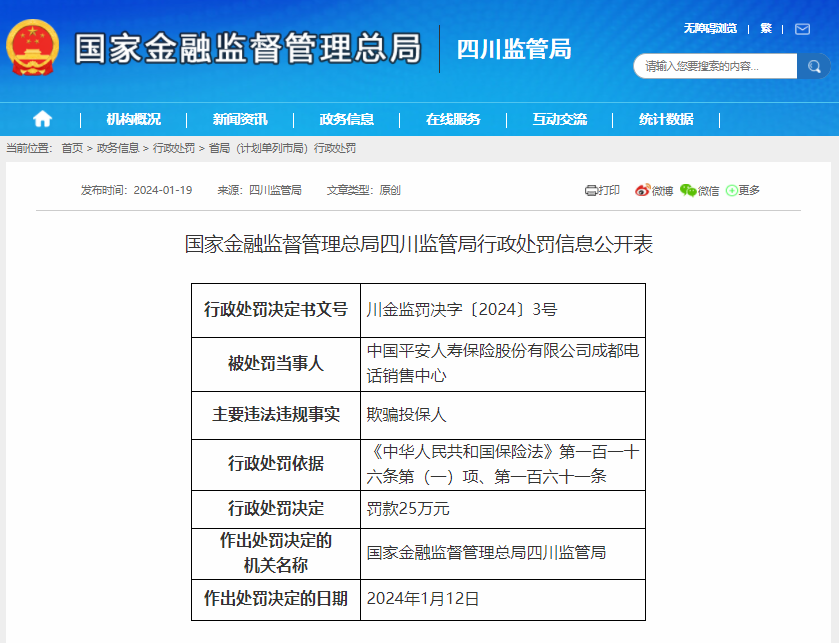Click the 无障碍浏览 link
839x643 pixels.
[x=710, y=28]
